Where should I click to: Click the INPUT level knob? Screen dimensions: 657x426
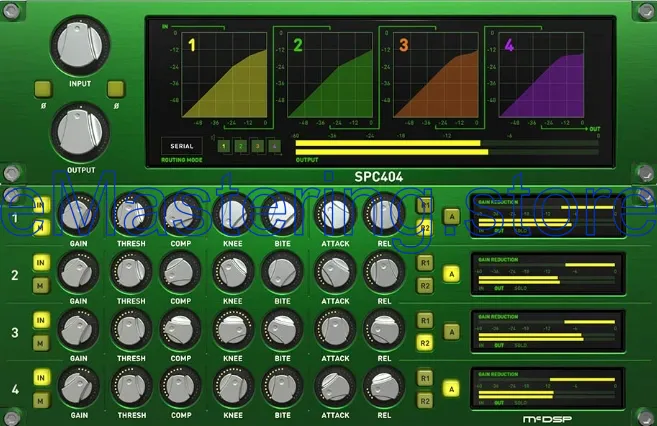click(80, 45)
